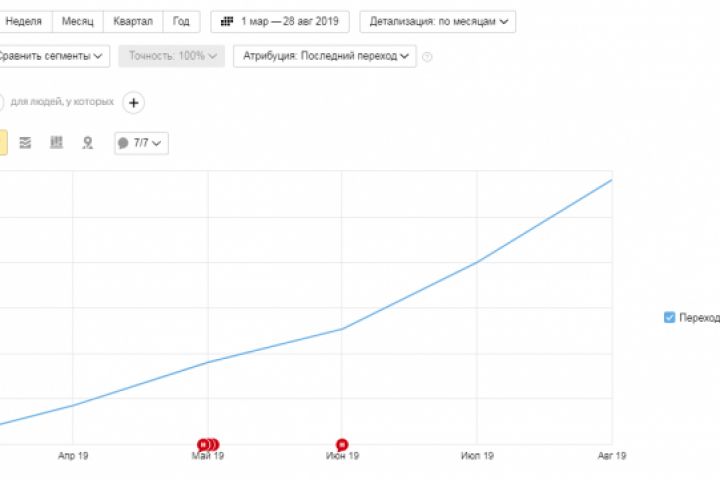The image size is (720, 480).
Task: Add a condition with the plus button
Action: click(134, 103)
